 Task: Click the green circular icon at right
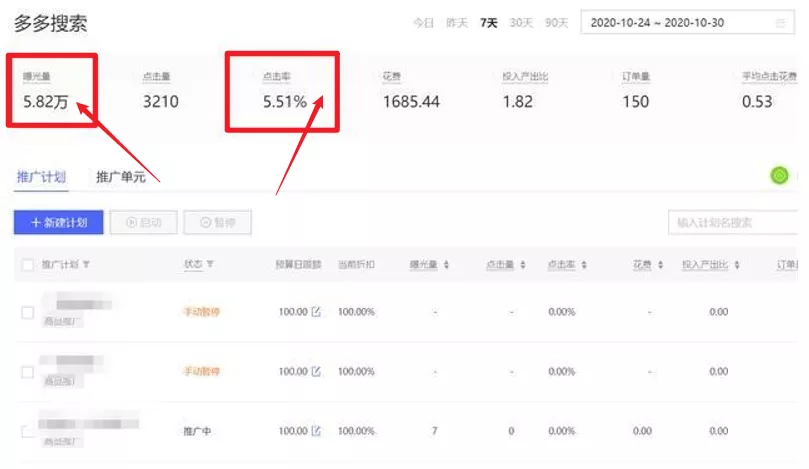(x=779, y=176)
